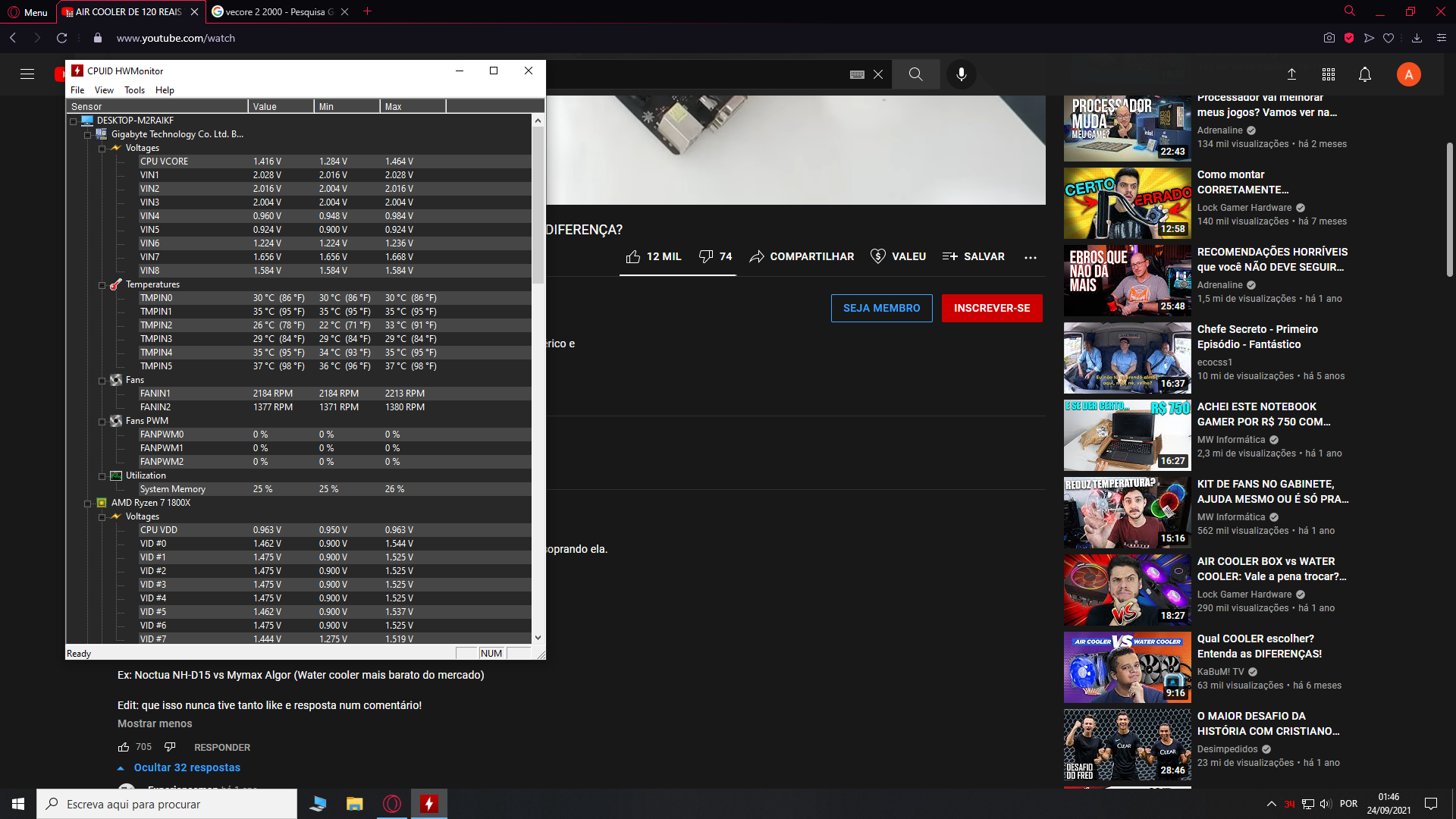Viewport: 1456px width, 819px height.
Task: Click the YouTube search magnifier button
Action: pos(916,74)
